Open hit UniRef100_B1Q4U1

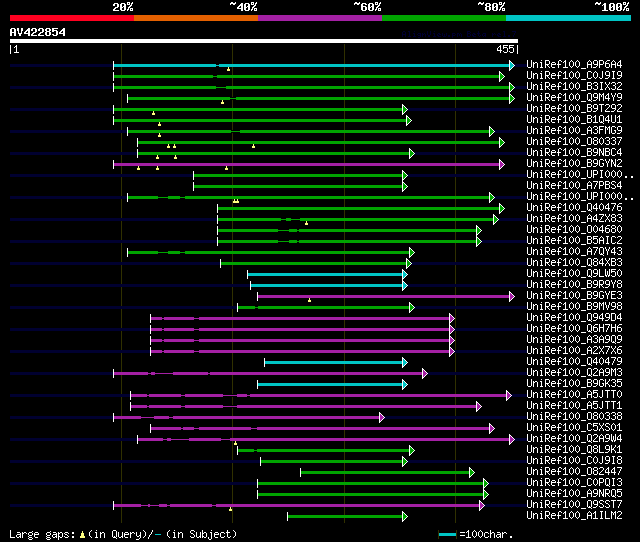pyautogui.click(x=574, y=120)
